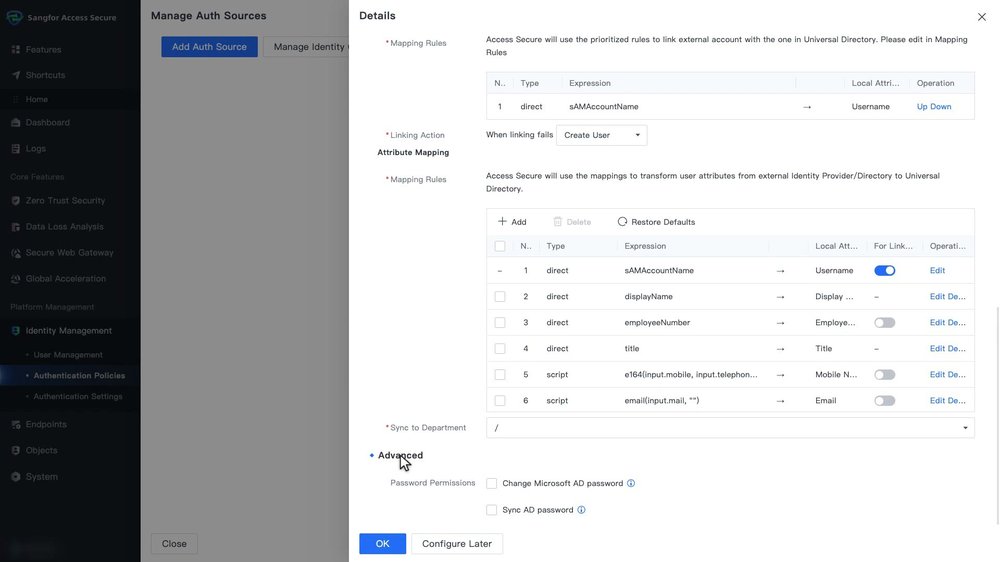Close the Details panel with the X
The width and height of the screenshot is (1000, 562).
click(x=982, y=17)
